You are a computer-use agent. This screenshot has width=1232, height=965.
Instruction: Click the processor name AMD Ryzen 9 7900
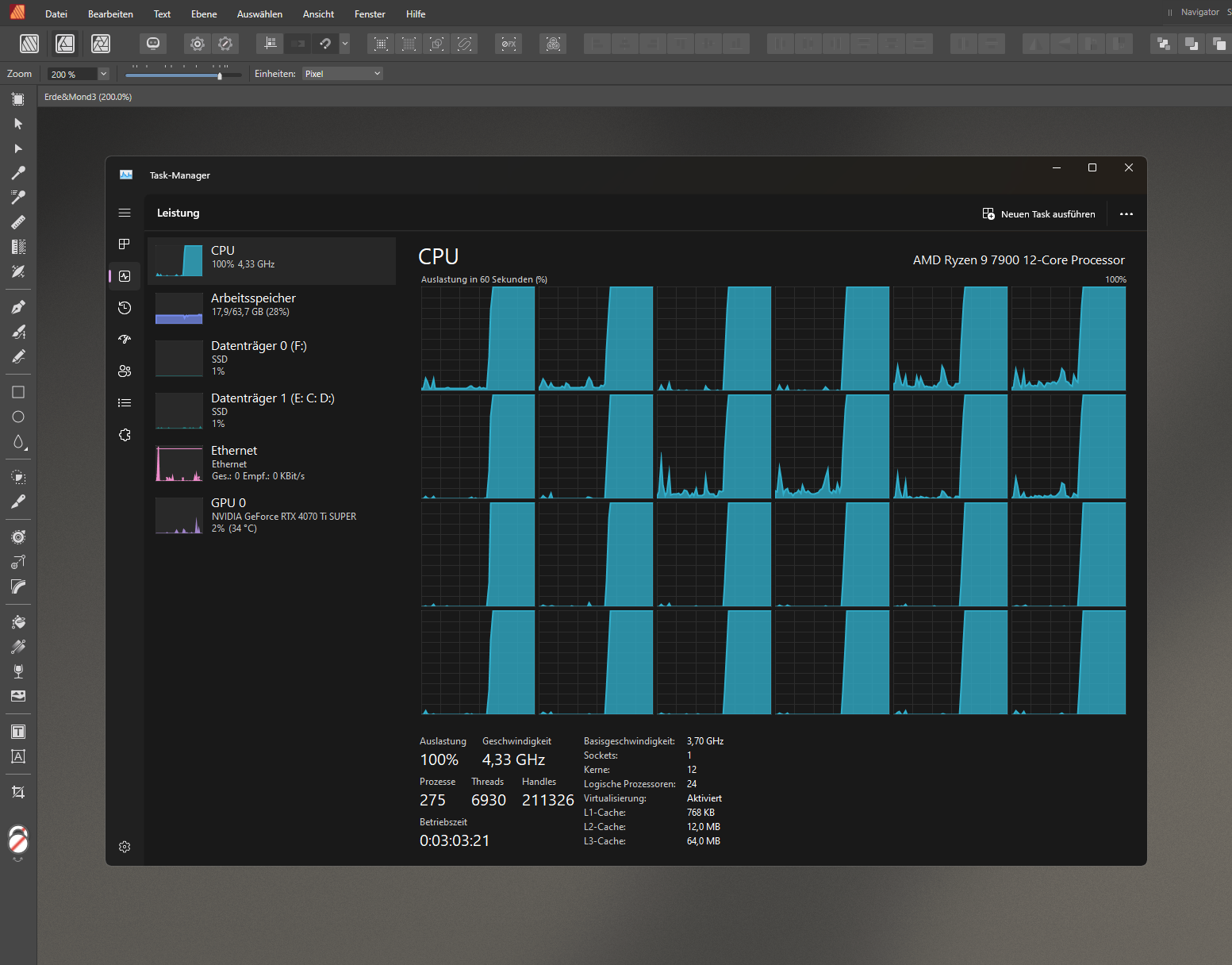(x=1019, y=260)
